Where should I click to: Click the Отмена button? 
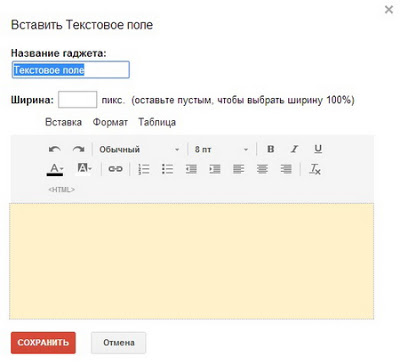[x=119, y=343]
